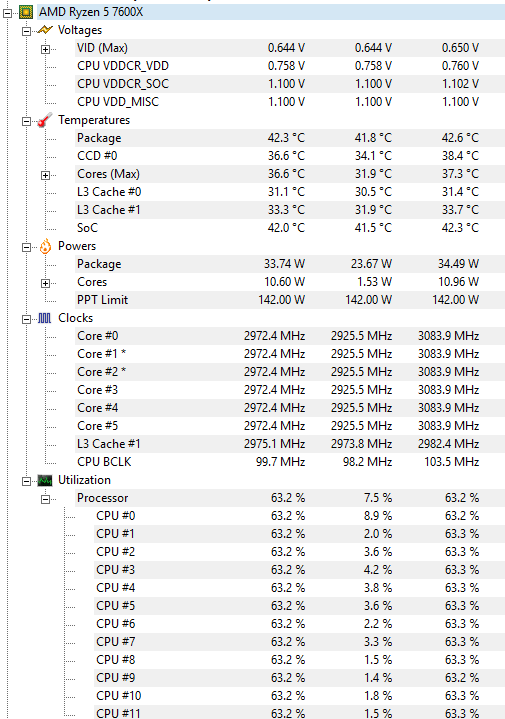Collapse the AMD Ryzen 5 7600X root node
Viewport: 505px width, 719px height.
(7, 13)
